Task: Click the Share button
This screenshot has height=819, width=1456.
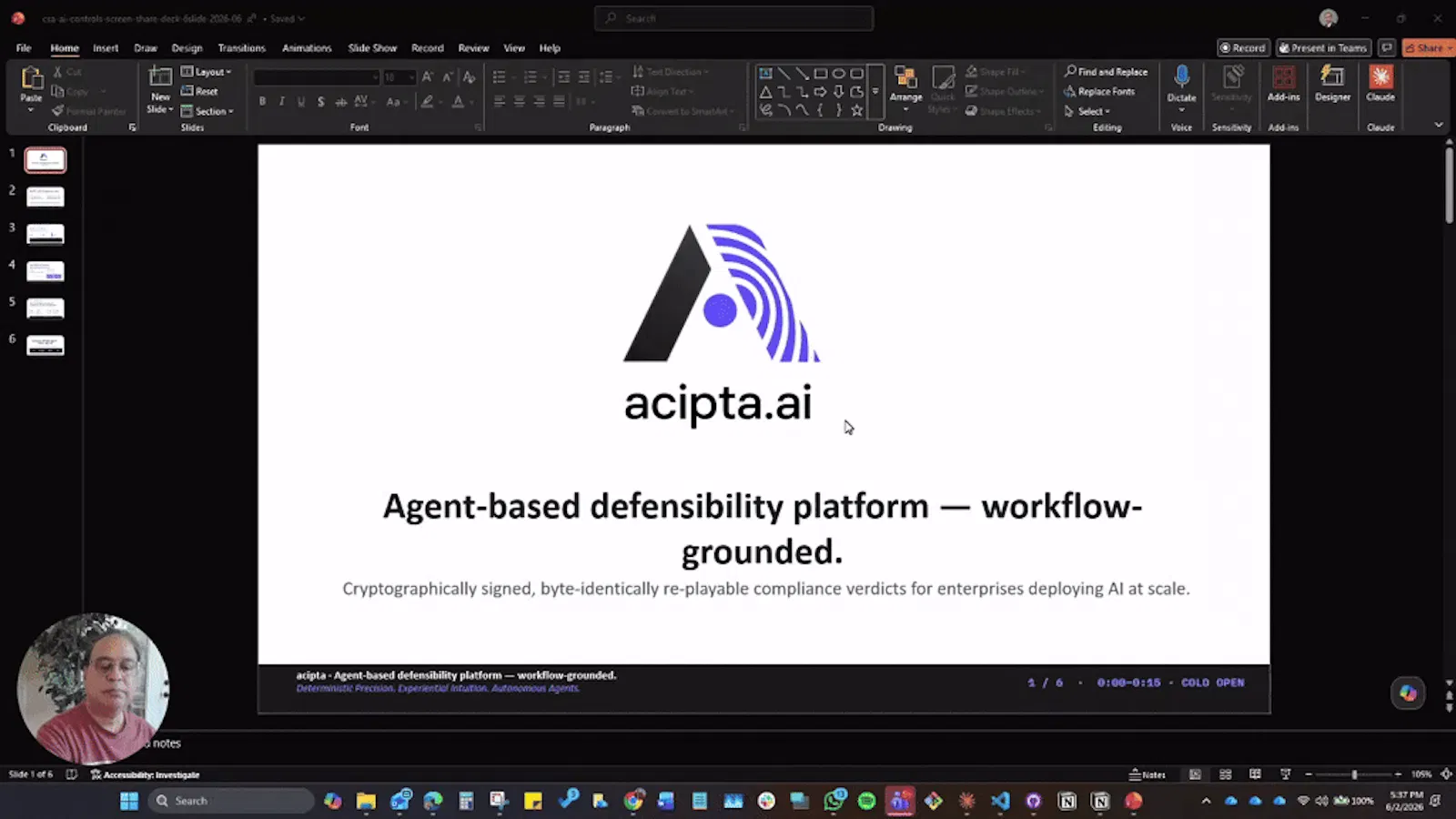Action: (x=1428, y=48)
